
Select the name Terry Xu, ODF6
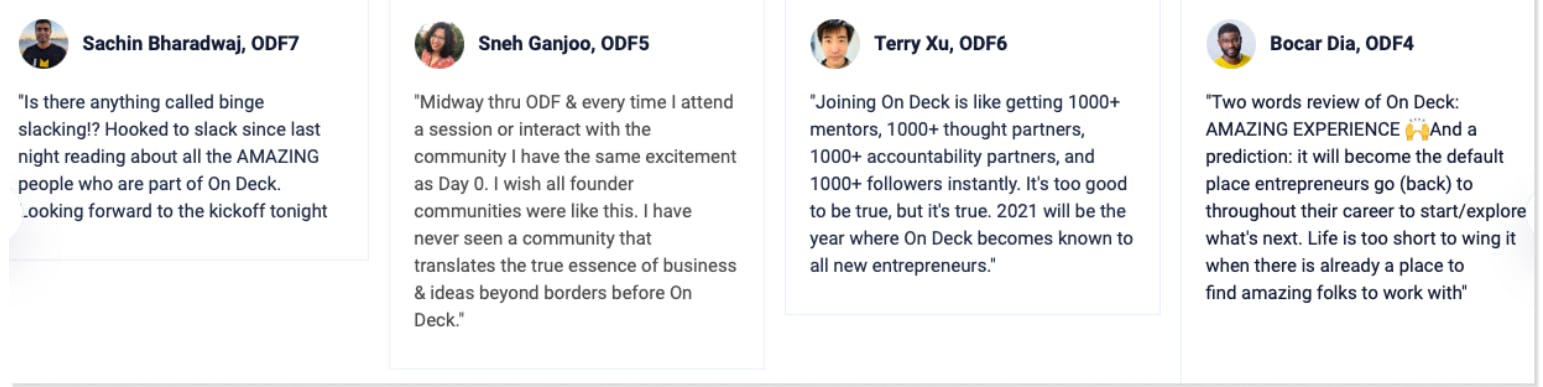click(x=940, y=44)
